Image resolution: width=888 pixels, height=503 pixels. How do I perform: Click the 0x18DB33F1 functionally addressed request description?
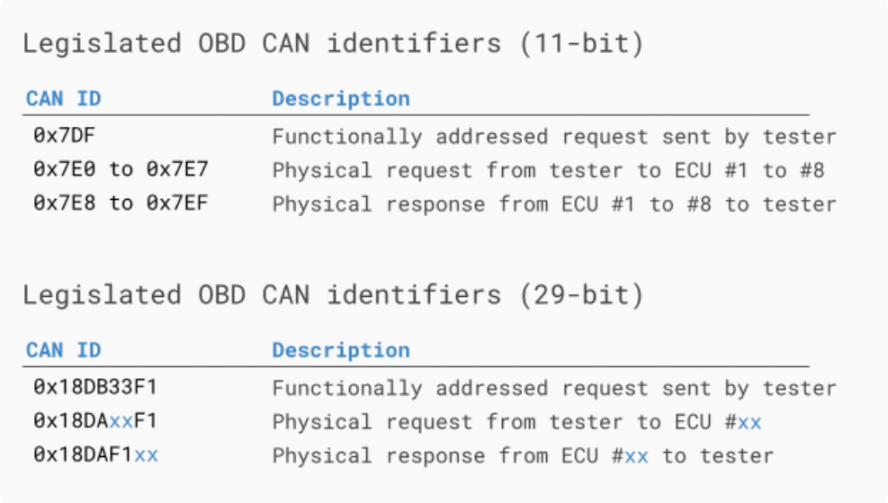554,388
